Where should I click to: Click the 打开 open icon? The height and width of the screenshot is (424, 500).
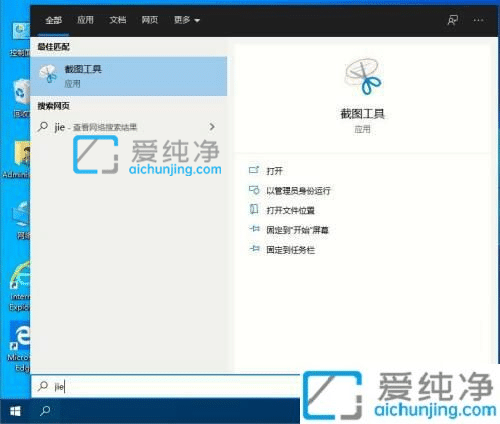[x=254, y=170]
